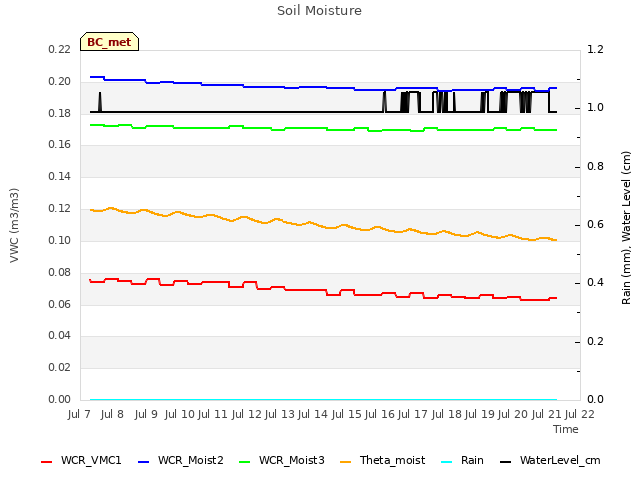Screen dimensions: 640x480
Task: Click the Soil Moisture chart title
Action: point(319,11)
